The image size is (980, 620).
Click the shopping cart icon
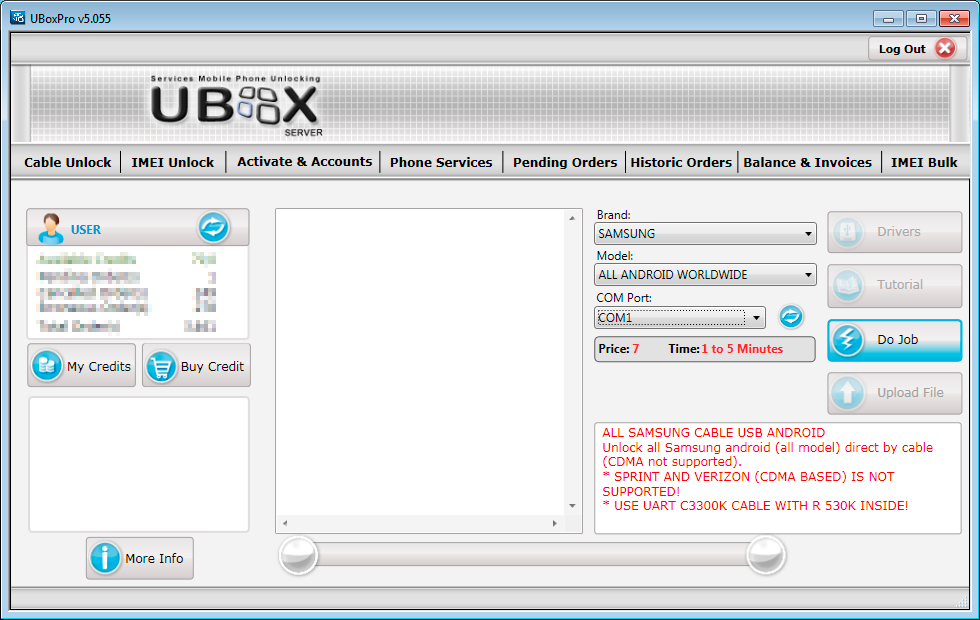coord(161,367)
